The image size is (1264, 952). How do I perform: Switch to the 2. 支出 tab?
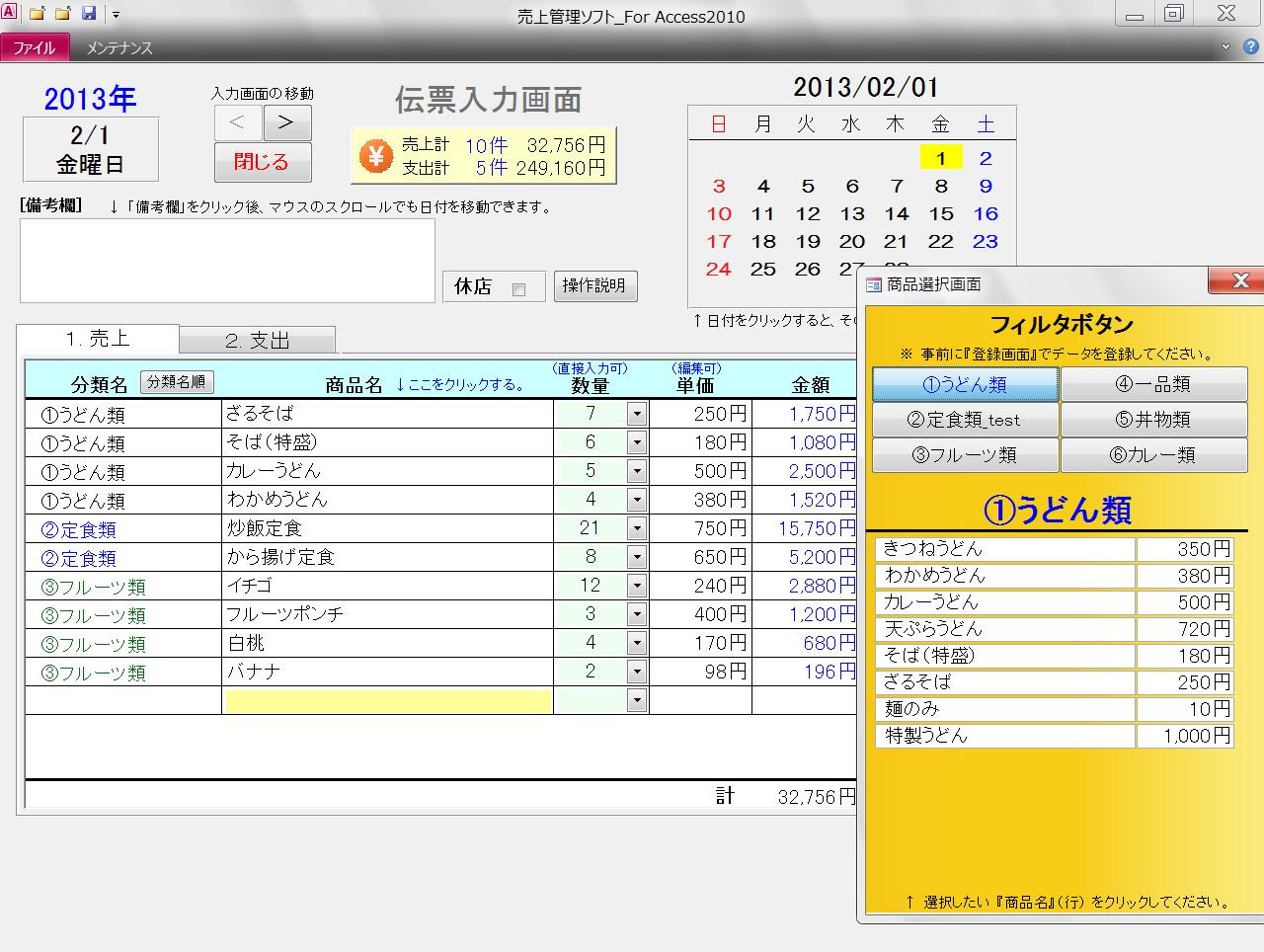tap(258, 340)
